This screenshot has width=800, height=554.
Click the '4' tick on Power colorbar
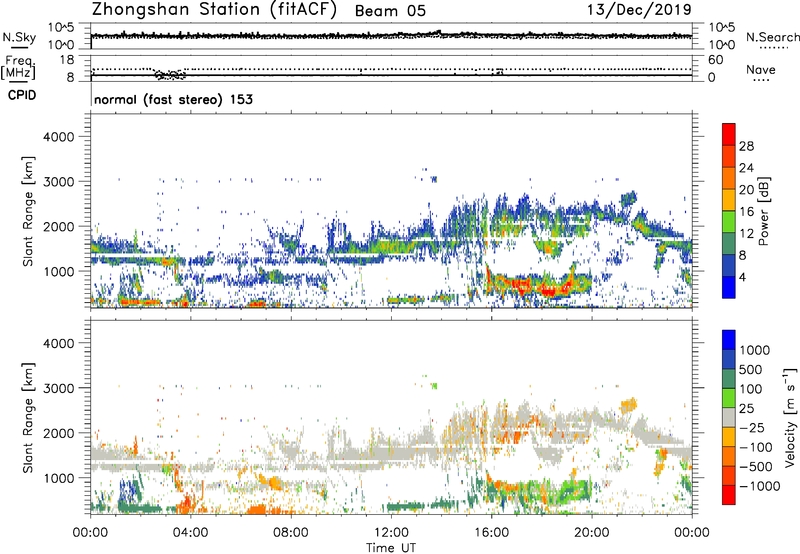tap(743, 277)
